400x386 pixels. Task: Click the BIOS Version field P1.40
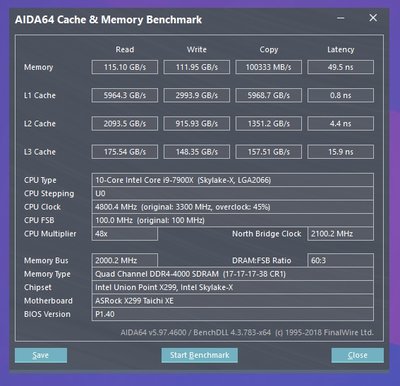(233, 314)
